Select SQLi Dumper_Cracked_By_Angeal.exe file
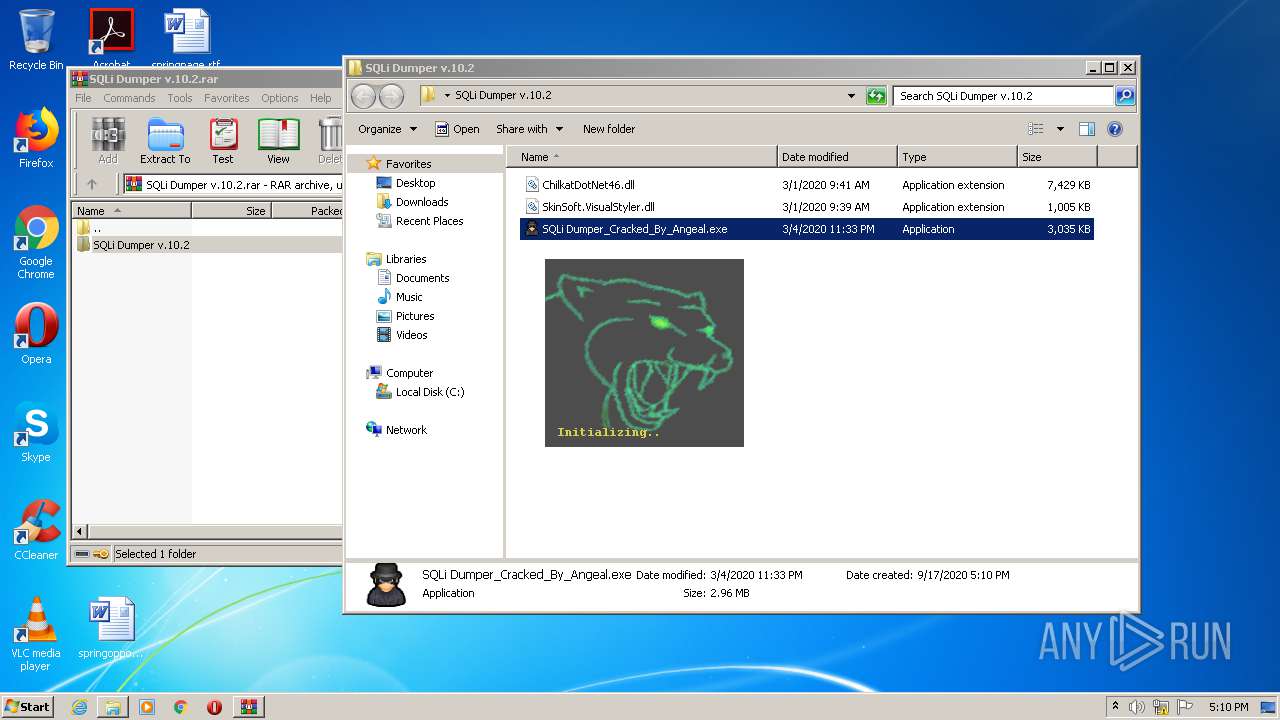This screenshot has width=1280, height=720. [806, 229]
